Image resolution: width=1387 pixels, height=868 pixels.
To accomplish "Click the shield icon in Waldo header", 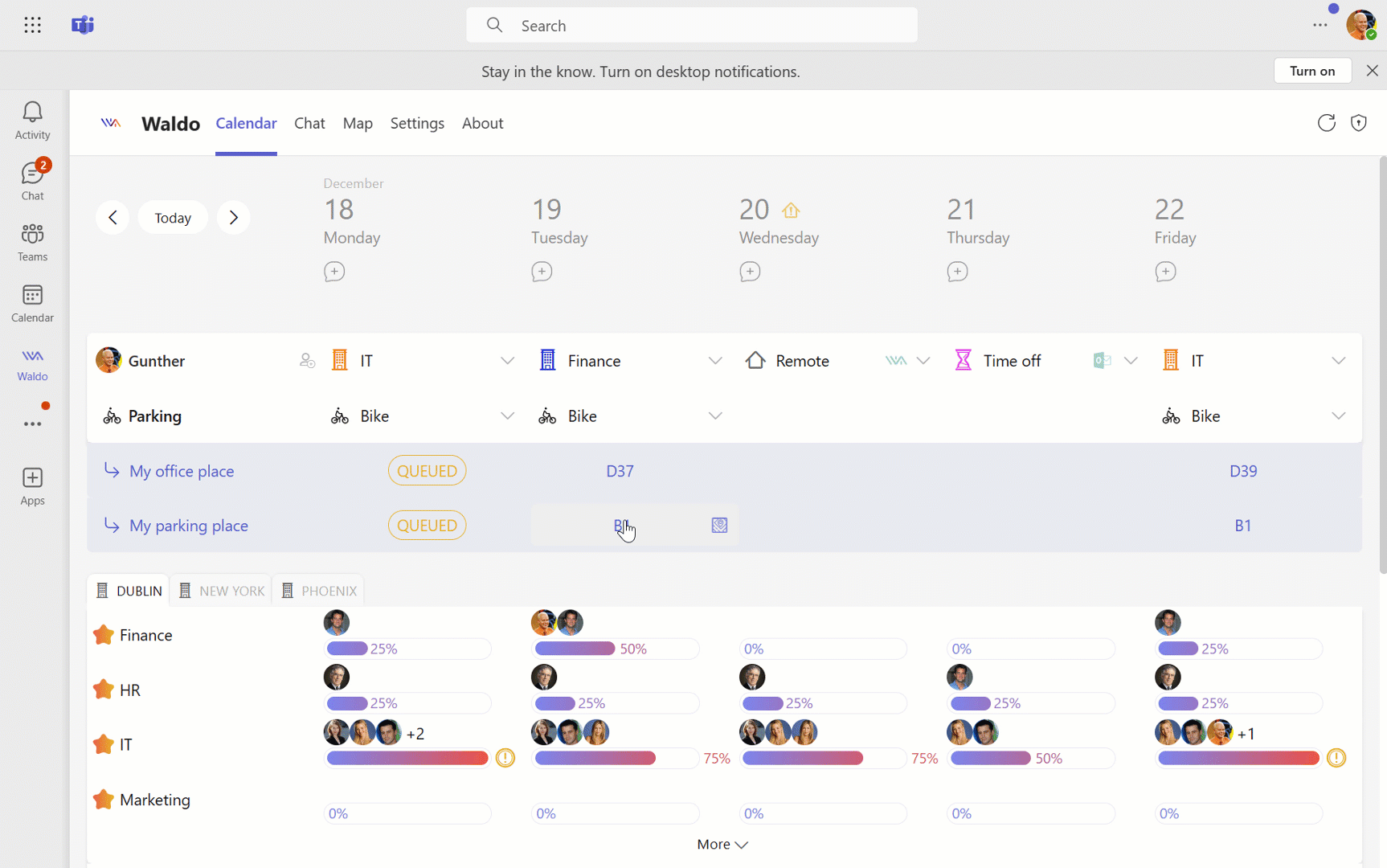I will [x=1359, y=123].
